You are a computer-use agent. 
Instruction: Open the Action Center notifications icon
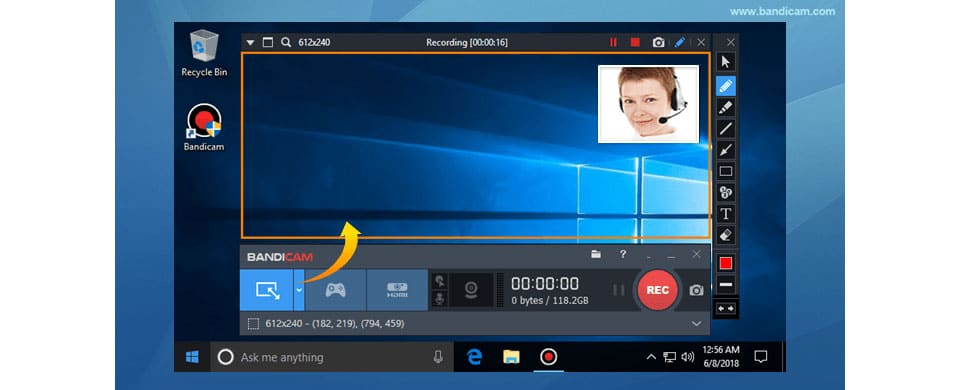(x=761, y=357)
